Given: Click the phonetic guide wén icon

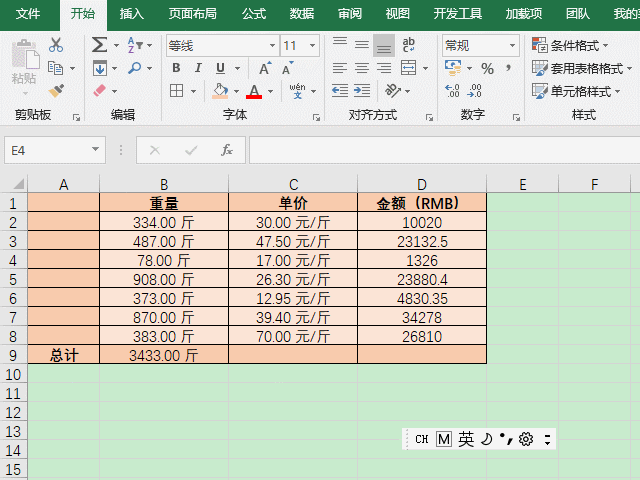Looking at the screenshot, I should coord(297,91).
